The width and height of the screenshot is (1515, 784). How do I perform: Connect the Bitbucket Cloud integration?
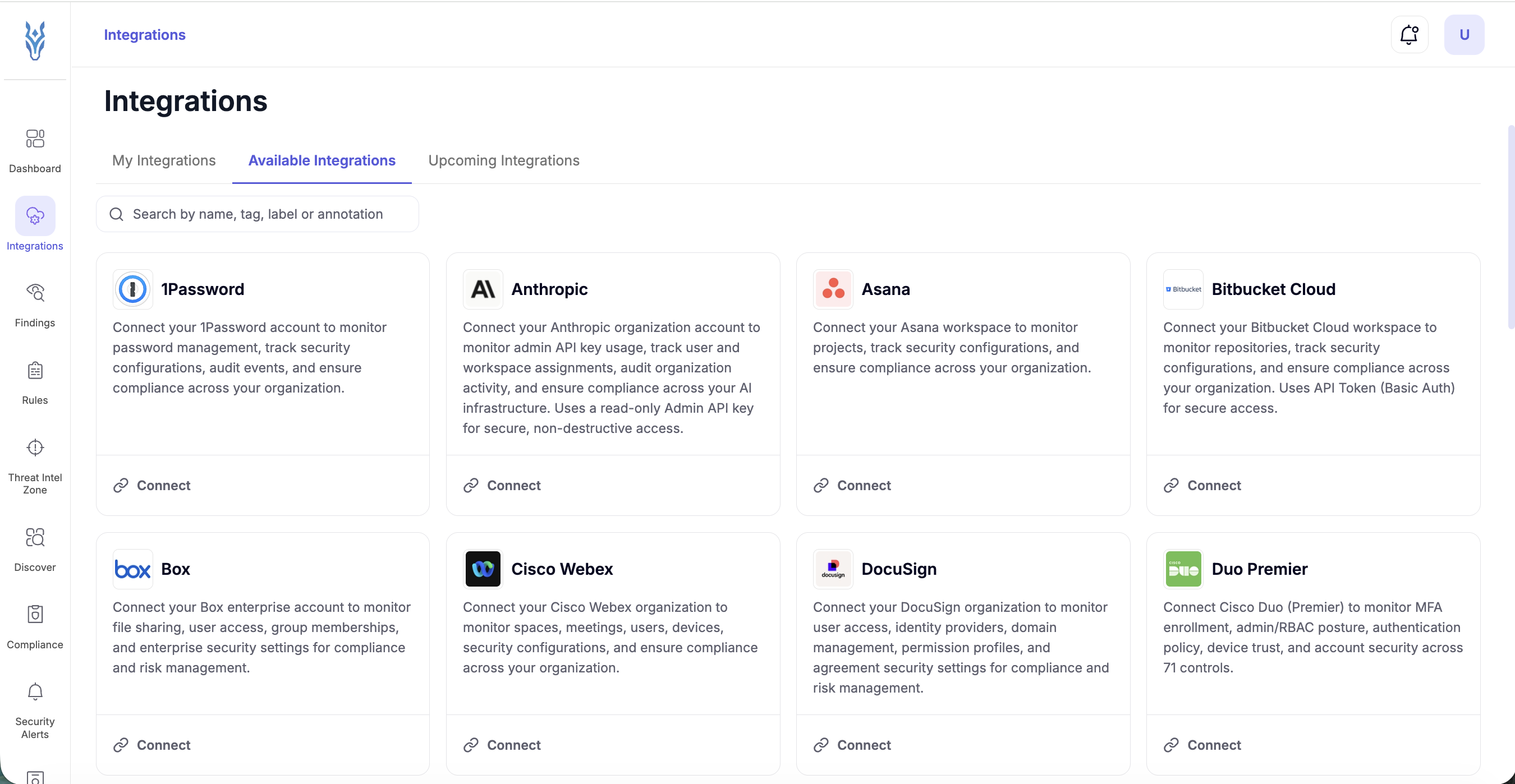tap(1202, 486)
